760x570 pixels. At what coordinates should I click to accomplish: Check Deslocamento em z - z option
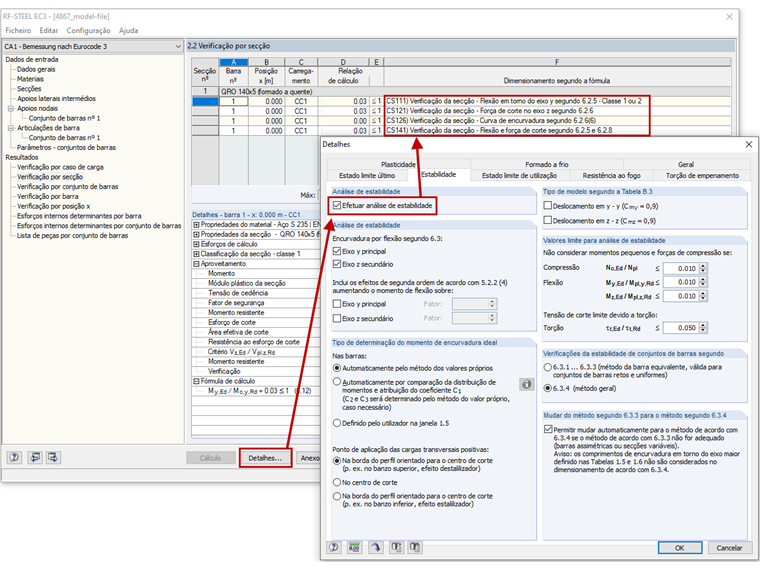pos(548,220)
